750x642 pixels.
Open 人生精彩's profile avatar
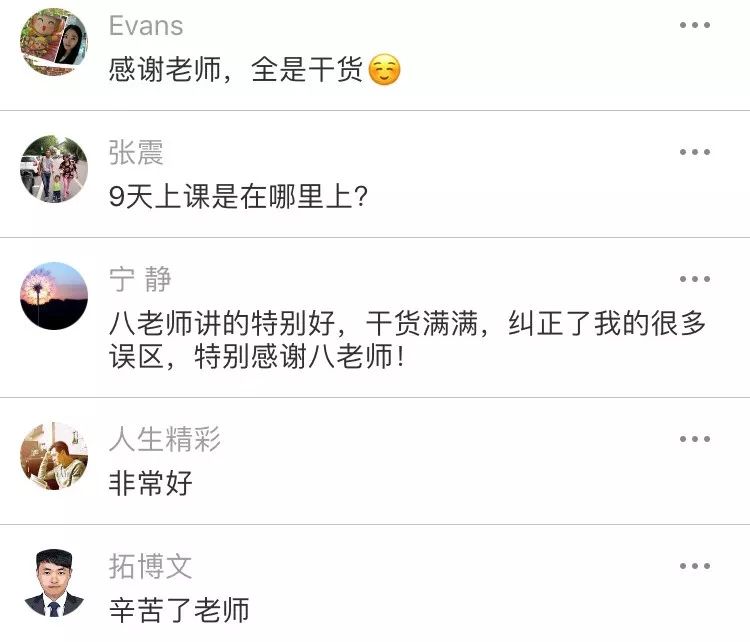[x=54, y=456]
